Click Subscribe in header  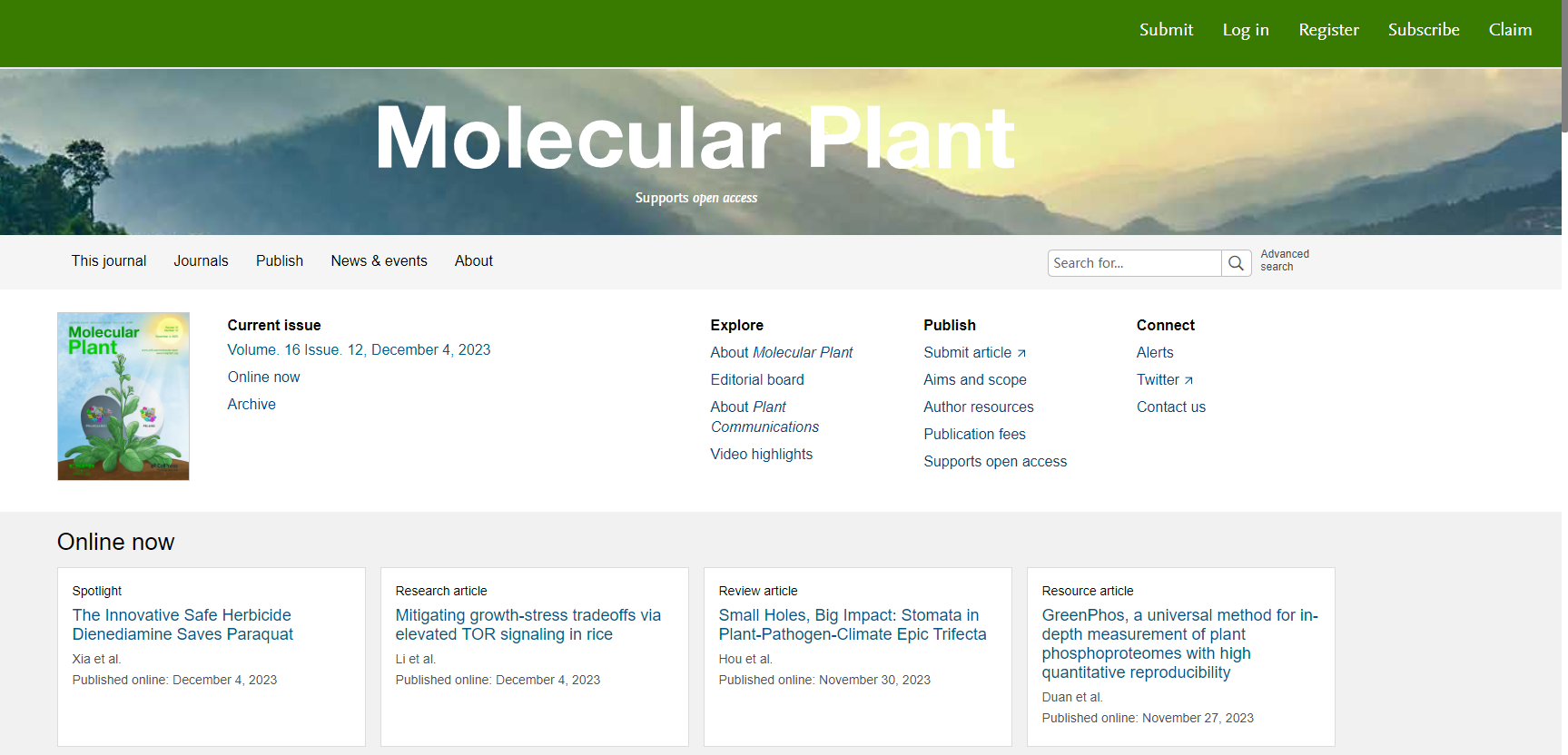[1423, 30]
